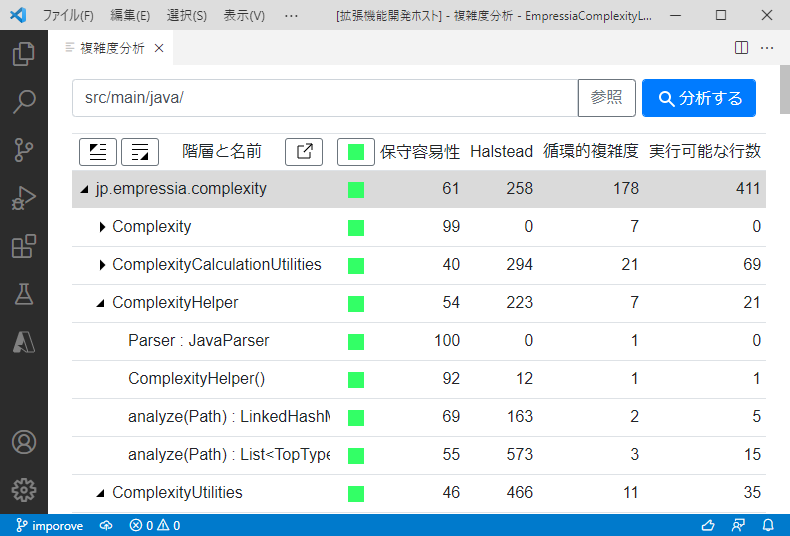Toggle the green color filter button in header
Screen dimensions: 790x536
tap(356, 152)
